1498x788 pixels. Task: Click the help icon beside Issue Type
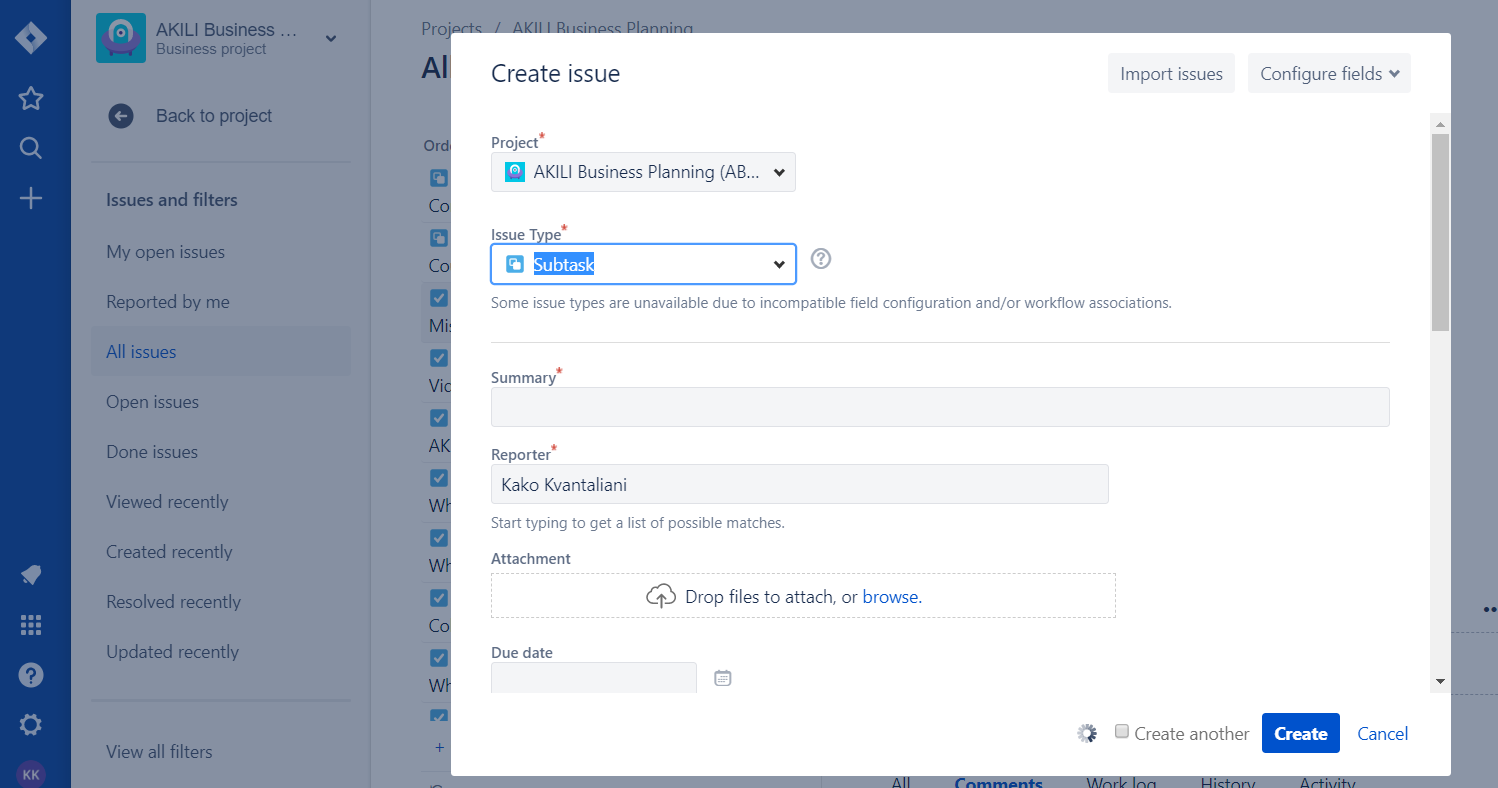pos(820,258)
